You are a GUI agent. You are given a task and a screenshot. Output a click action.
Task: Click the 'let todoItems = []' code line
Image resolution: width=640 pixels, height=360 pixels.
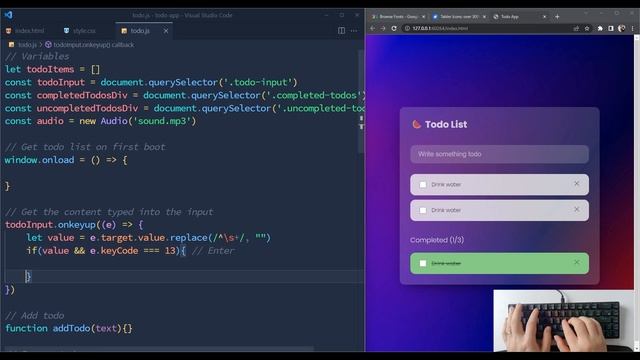(x=52, y=69)
